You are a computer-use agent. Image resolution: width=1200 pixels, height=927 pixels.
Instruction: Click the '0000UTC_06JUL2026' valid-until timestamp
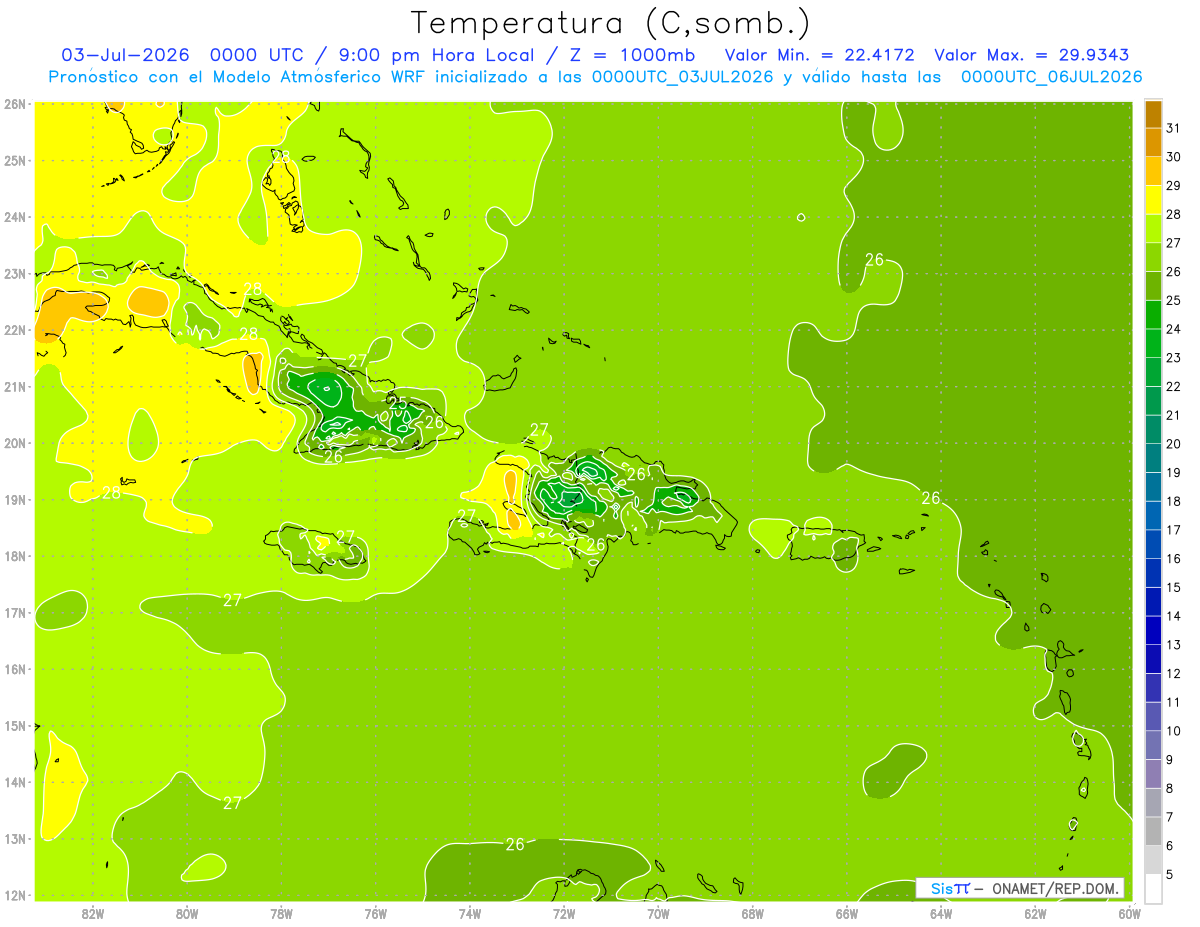pyautogui.click(x=1051, y=76)
